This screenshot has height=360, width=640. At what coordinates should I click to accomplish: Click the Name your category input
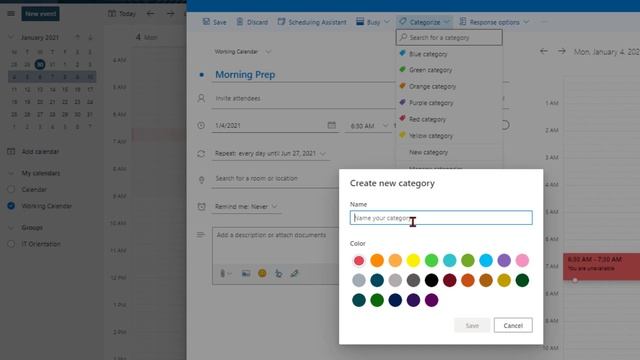[x=441, y=218]
